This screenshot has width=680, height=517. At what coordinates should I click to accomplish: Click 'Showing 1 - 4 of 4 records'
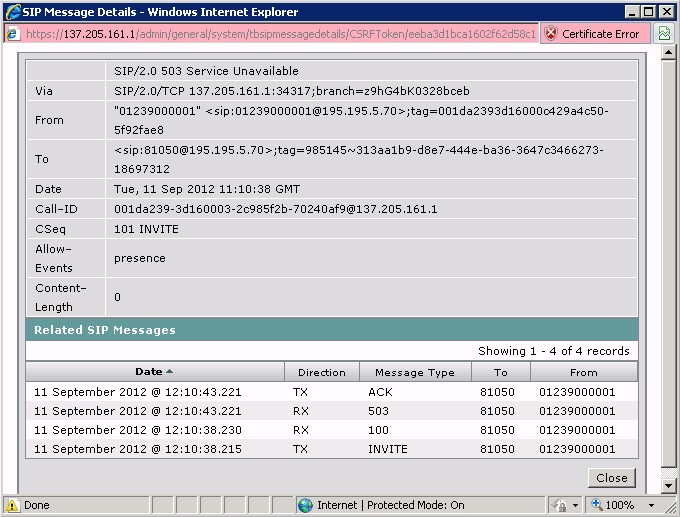point(553,351)
